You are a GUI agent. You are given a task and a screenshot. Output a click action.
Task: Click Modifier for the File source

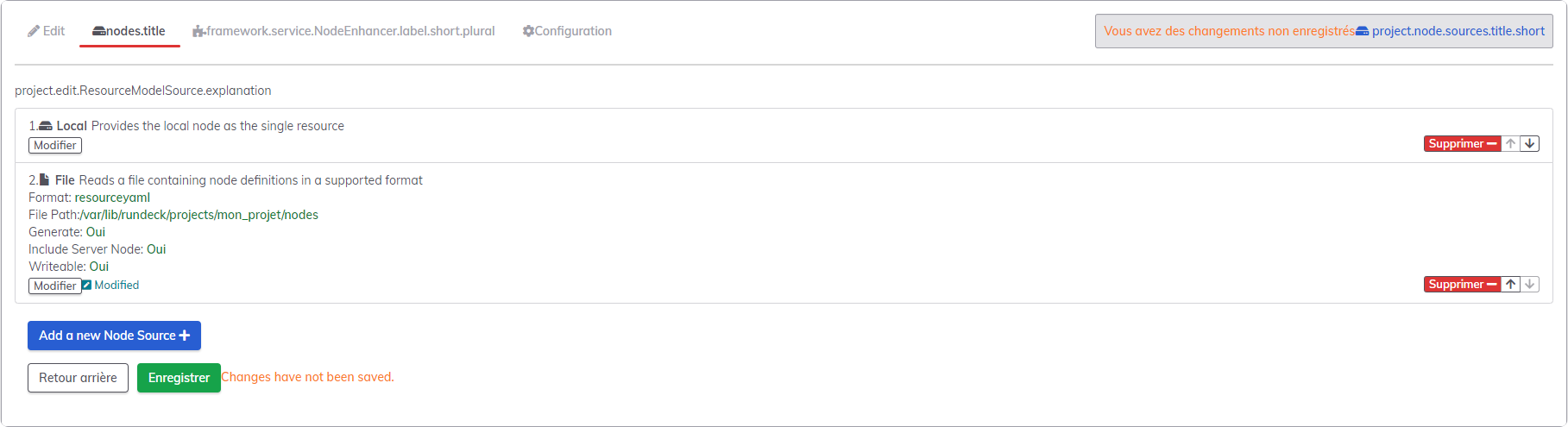[x=55, y=286]
